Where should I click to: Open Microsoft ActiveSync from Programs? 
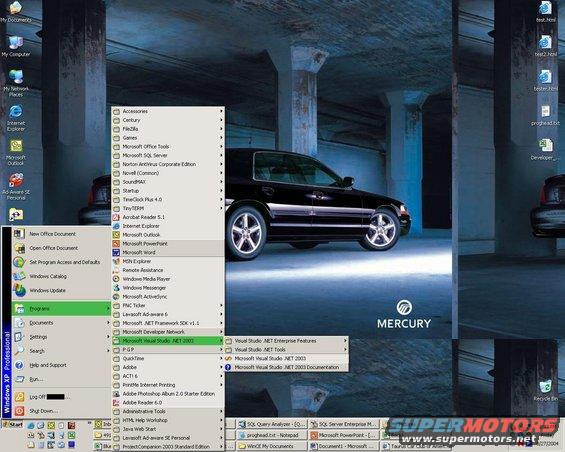(x=168, y=297)
